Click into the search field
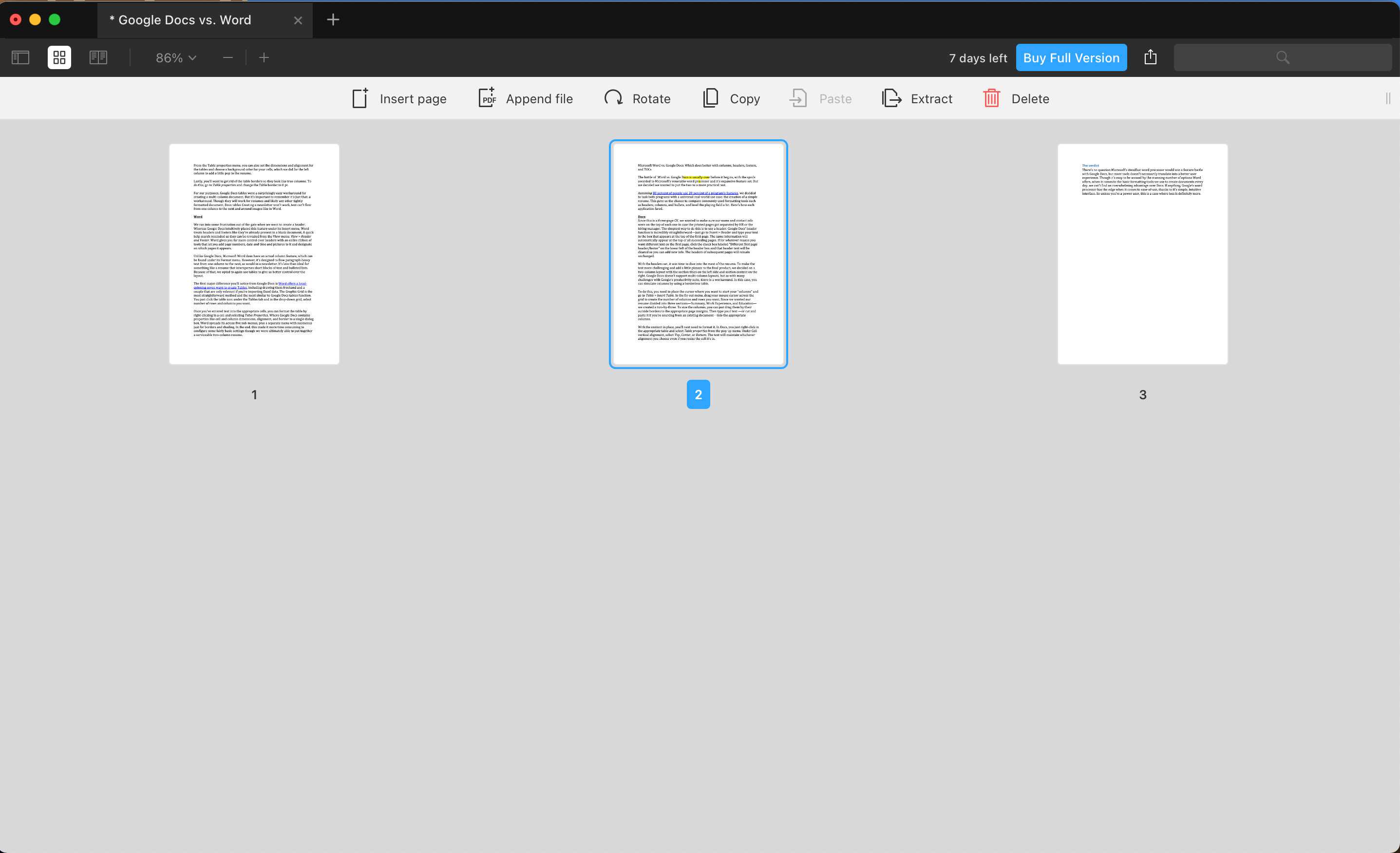Image resolution: width=1400 pixels, height=853 pixels. [1283, 57]
